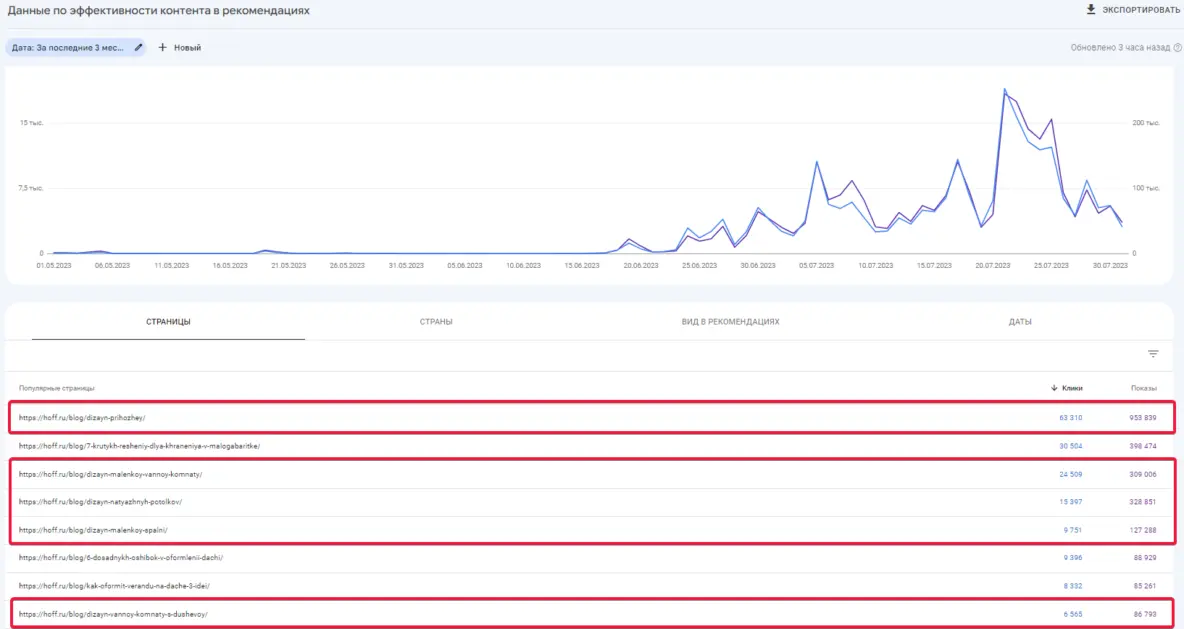
Task: Click the pencil icon on date filter
Action: 139,47
